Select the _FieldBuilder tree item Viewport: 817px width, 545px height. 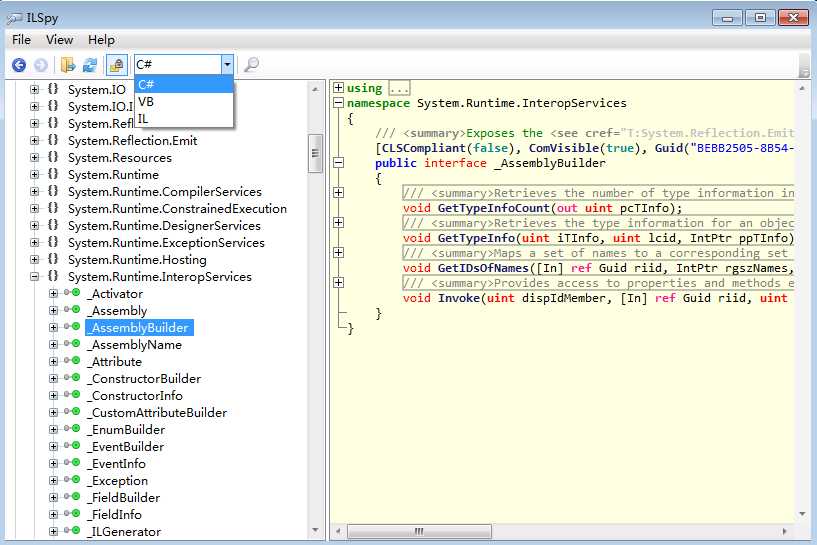click(124, 498)
